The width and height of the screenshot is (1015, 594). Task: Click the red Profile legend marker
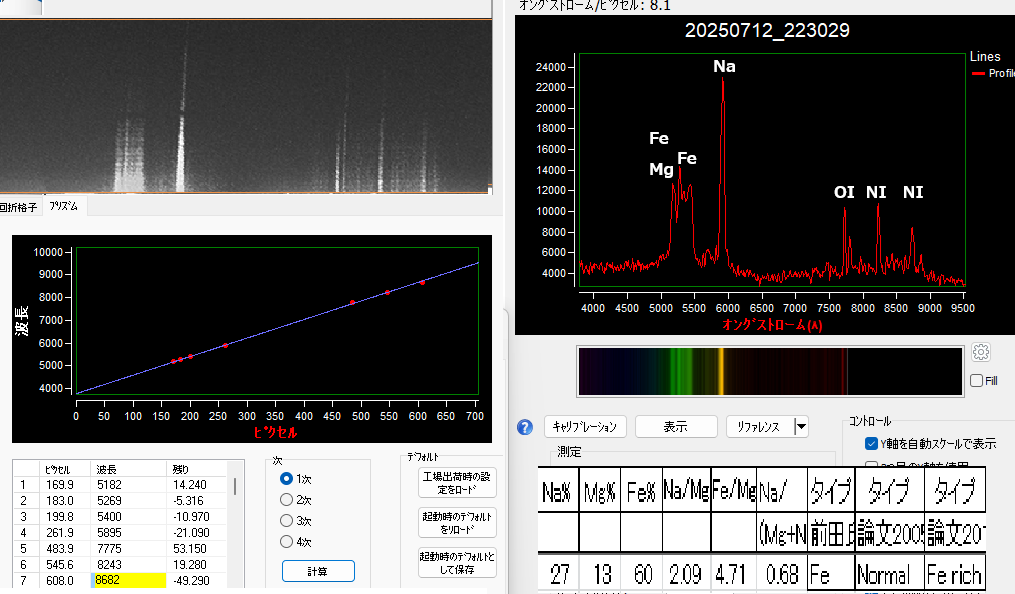(978, 73)
